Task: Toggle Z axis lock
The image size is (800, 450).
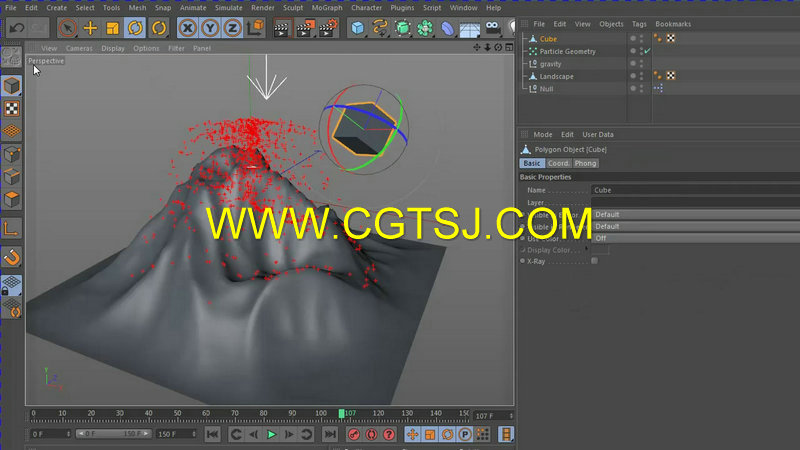Action: point(233,28)
